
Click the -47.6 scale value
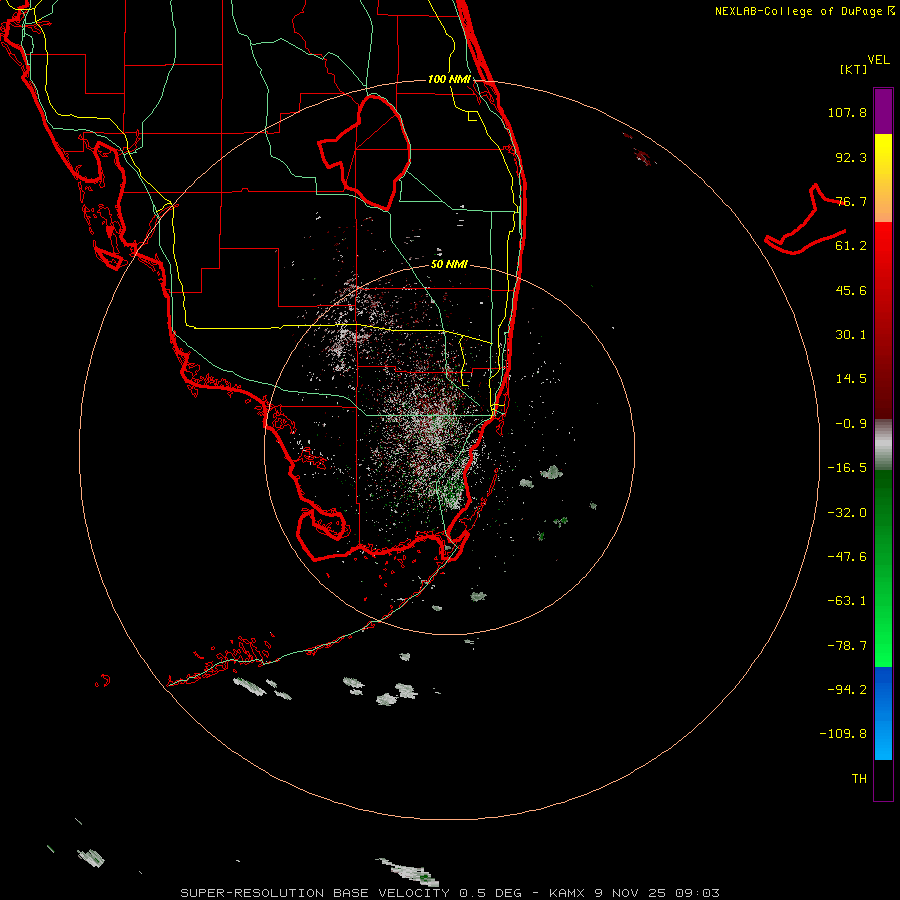(847, 557)
